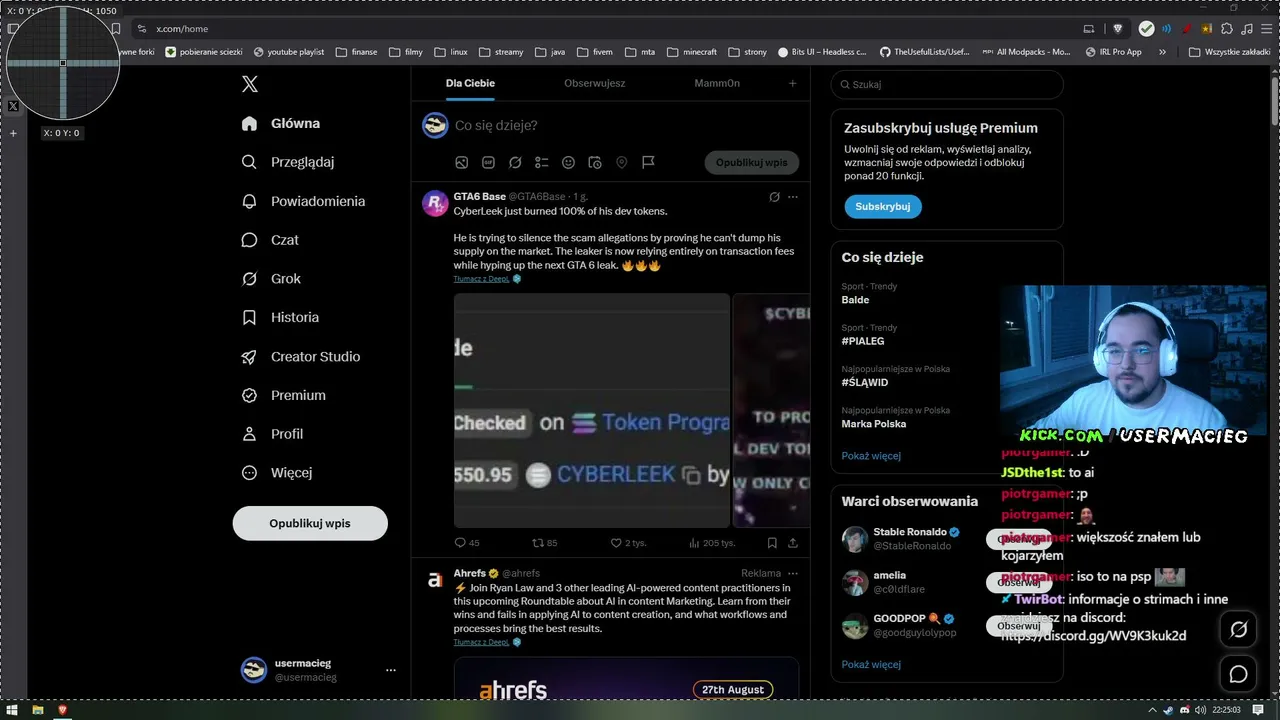Viewport: 1280px width, 720px height.
Task: Open the X logo home link
Action: click(x=250, y=84)
